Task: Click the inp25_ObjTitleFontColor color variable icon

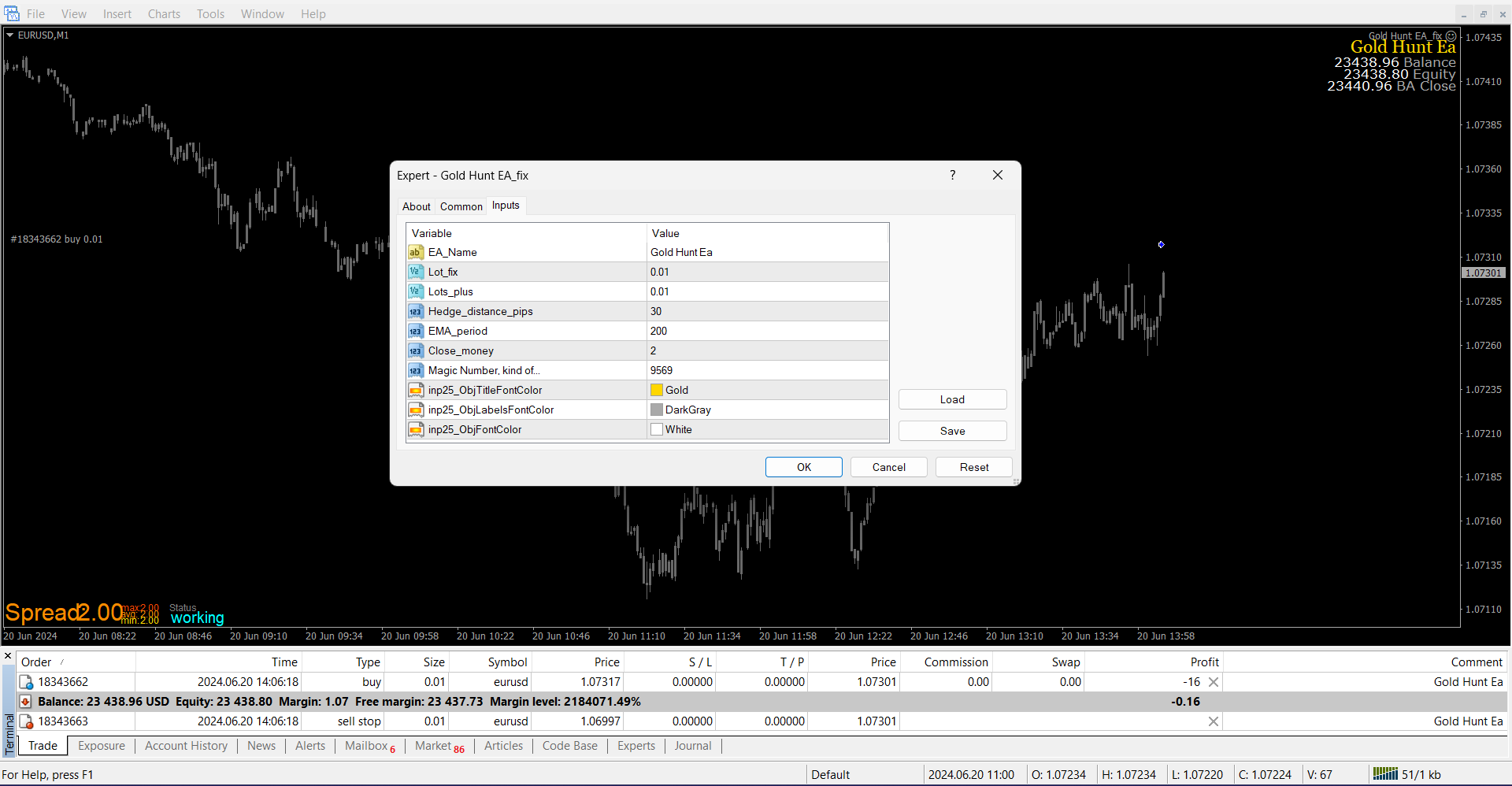Action: [x=415, y=390]
